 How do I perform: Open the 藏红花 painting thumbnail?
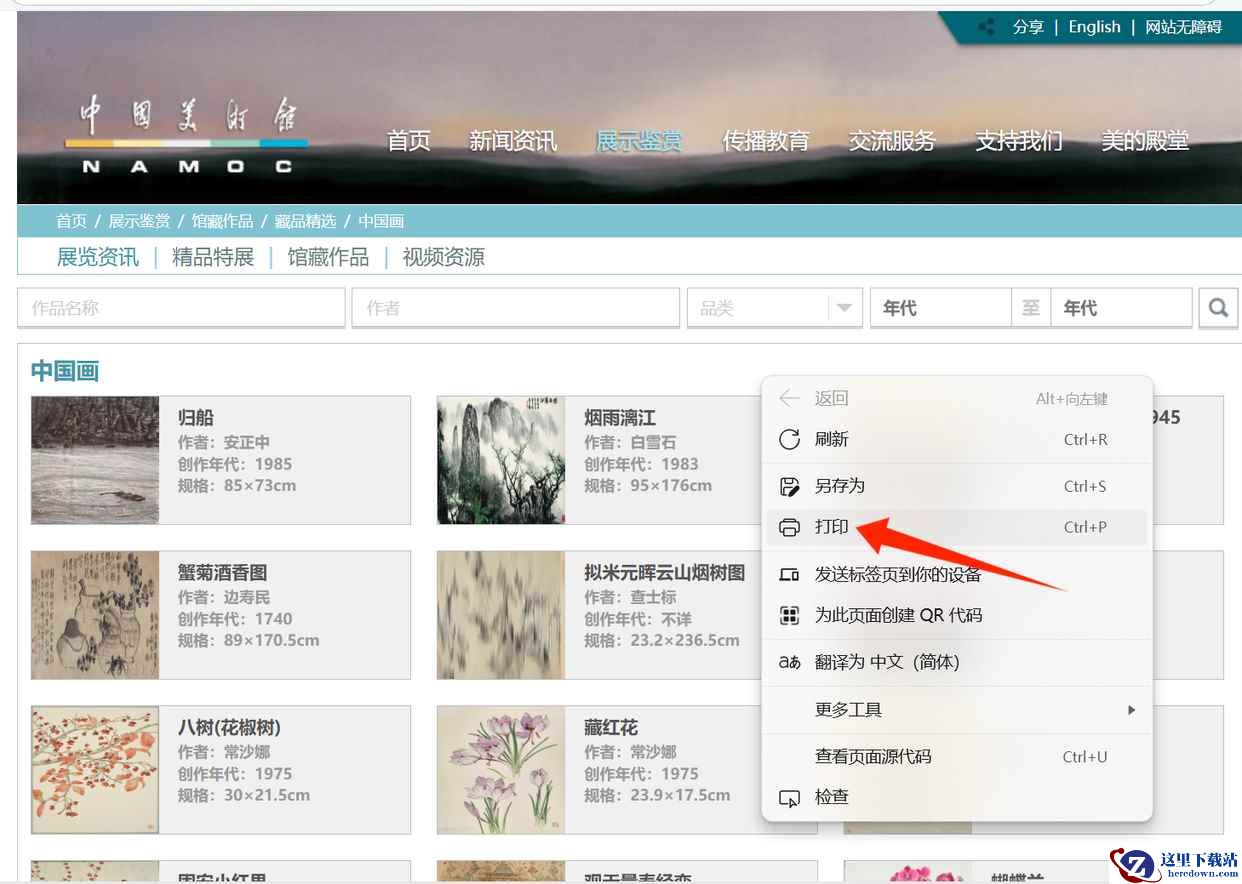pos(501,770)
